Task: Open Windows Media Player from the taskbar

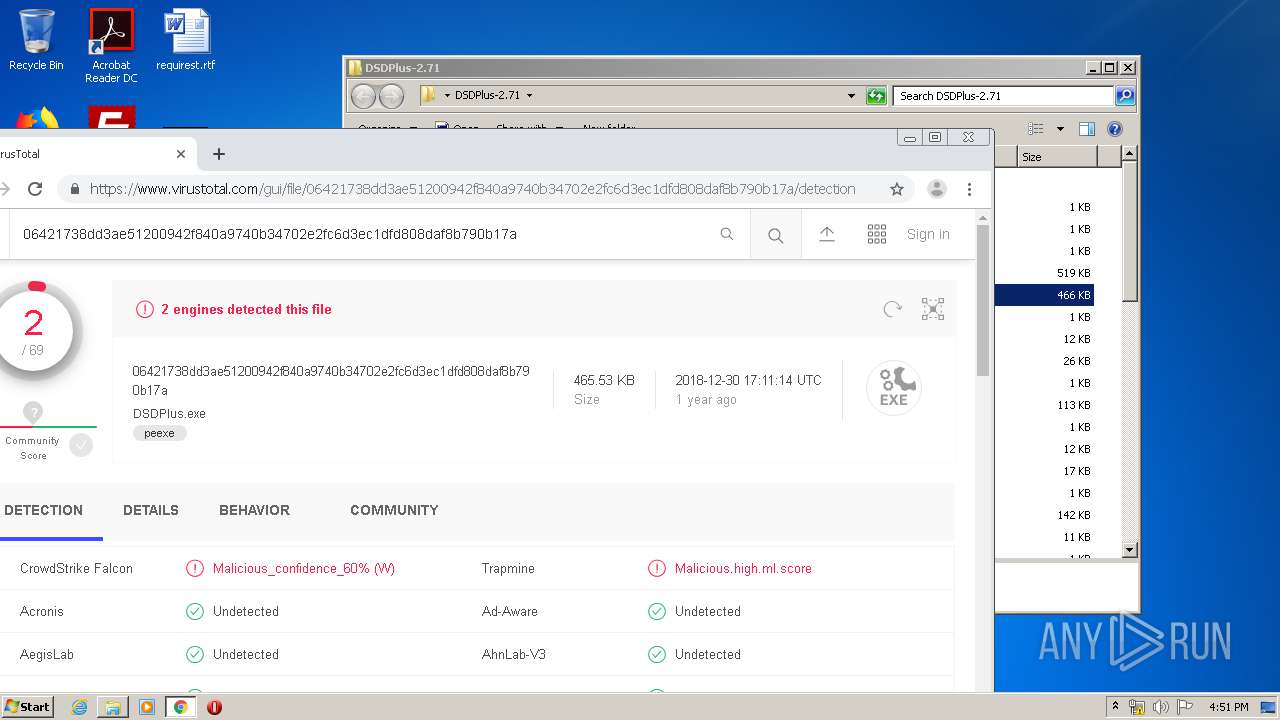Action: pyautogui.click(x=147, y=707)
